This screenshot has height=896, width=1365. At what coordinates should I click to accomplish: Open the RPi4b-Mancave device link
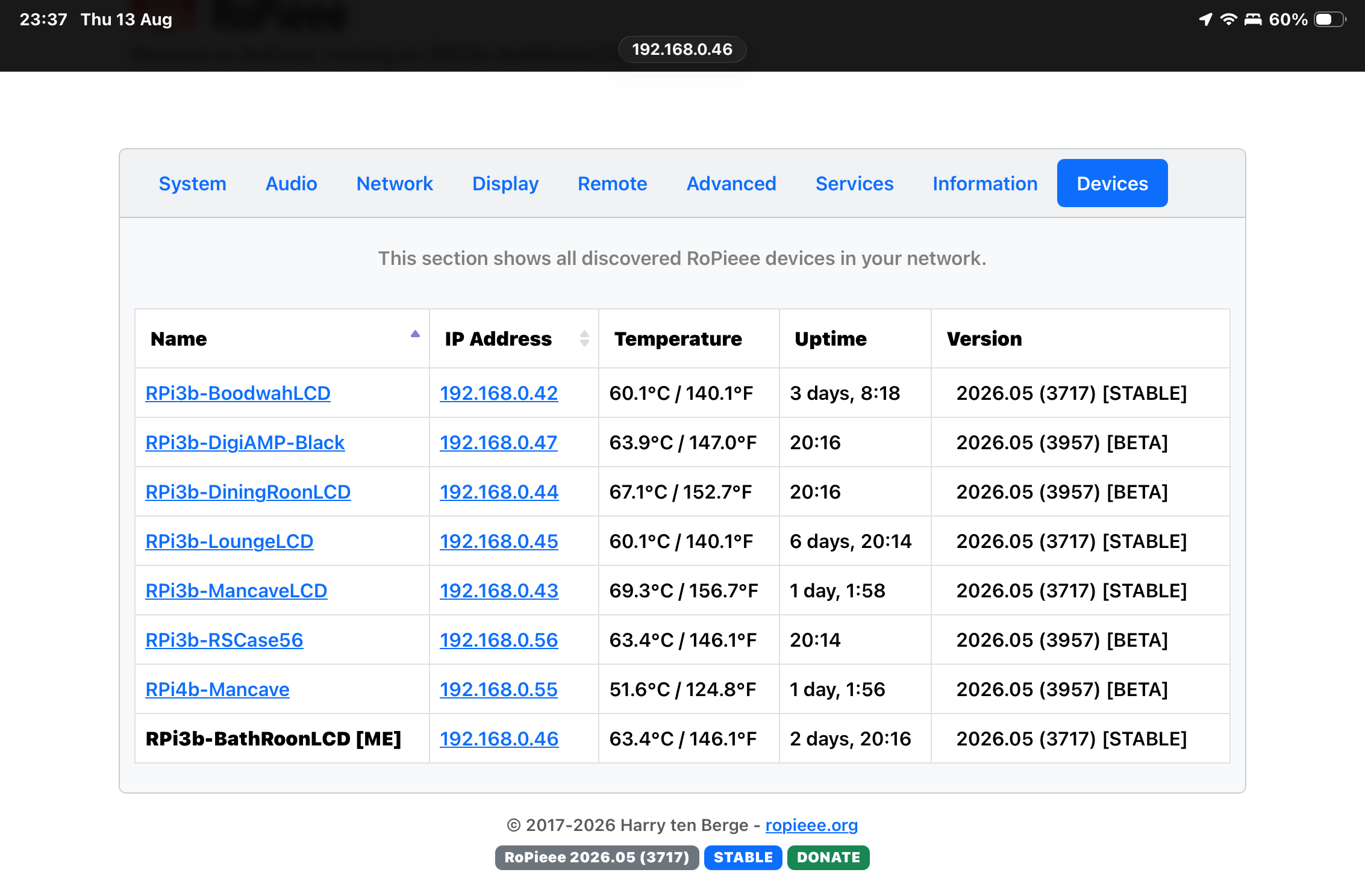click(217, 689)
